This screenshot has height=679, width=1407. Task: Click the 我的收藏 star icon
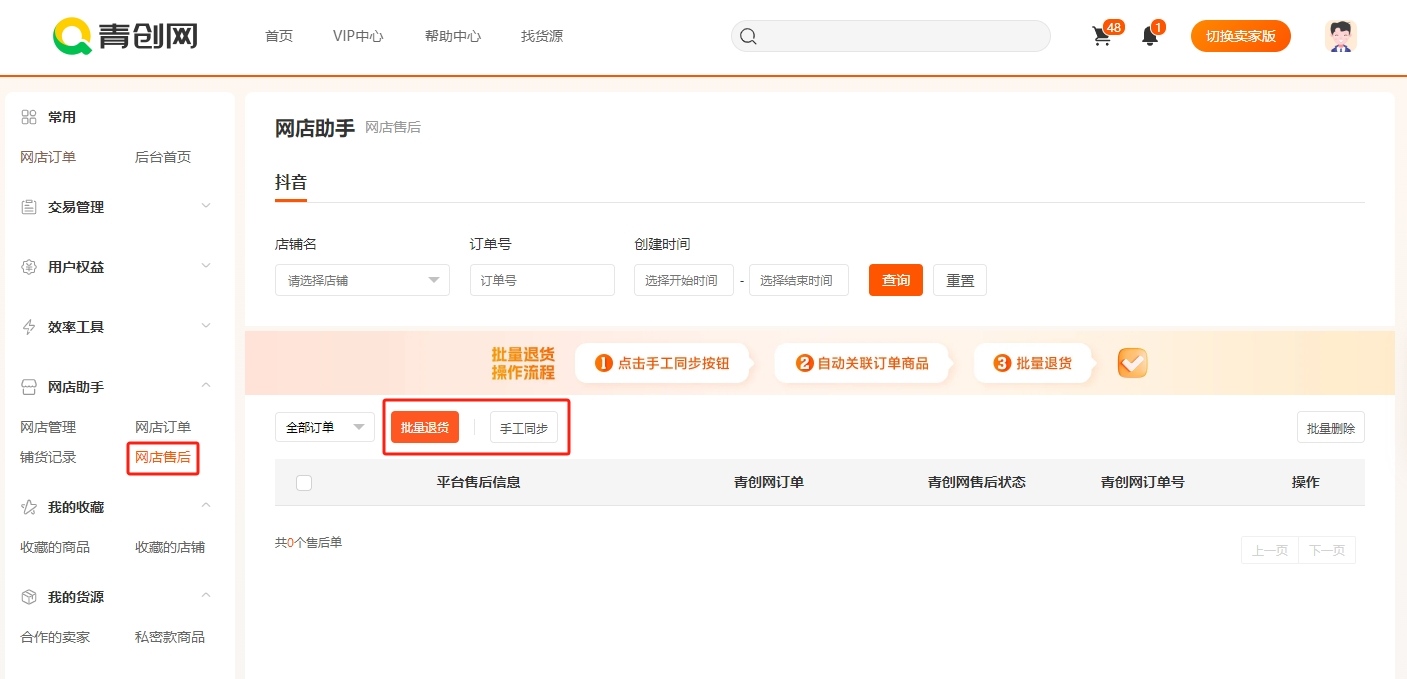click(29, 507)
